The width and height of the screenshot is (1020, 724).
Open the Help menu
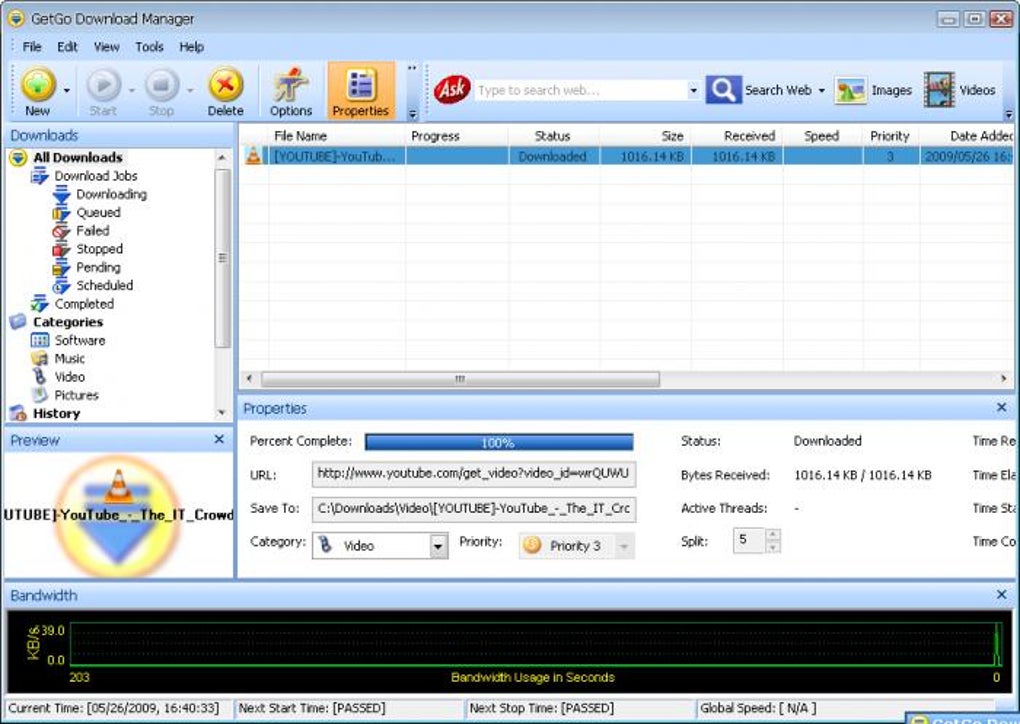pyautogui.click(x=191, y=47)
